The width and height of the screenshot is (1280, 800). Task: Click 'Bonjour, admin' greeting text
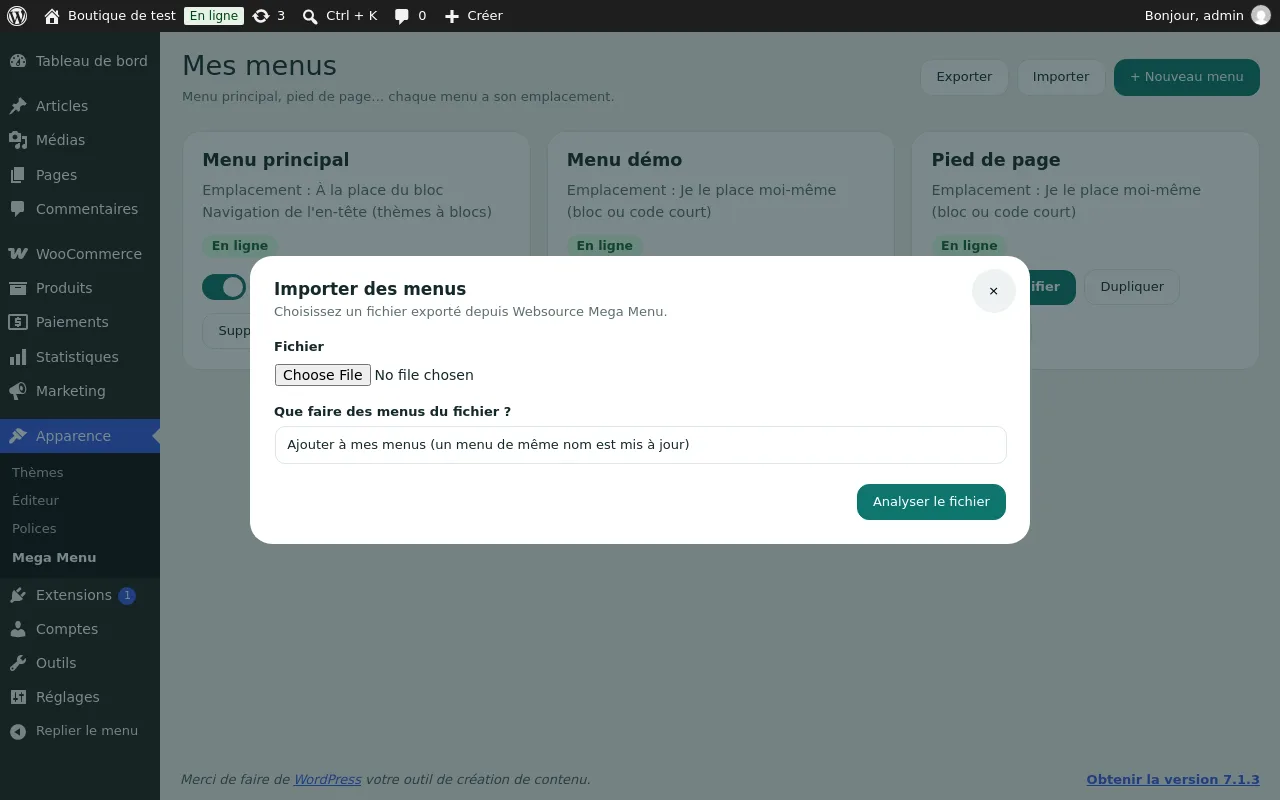1194,16
